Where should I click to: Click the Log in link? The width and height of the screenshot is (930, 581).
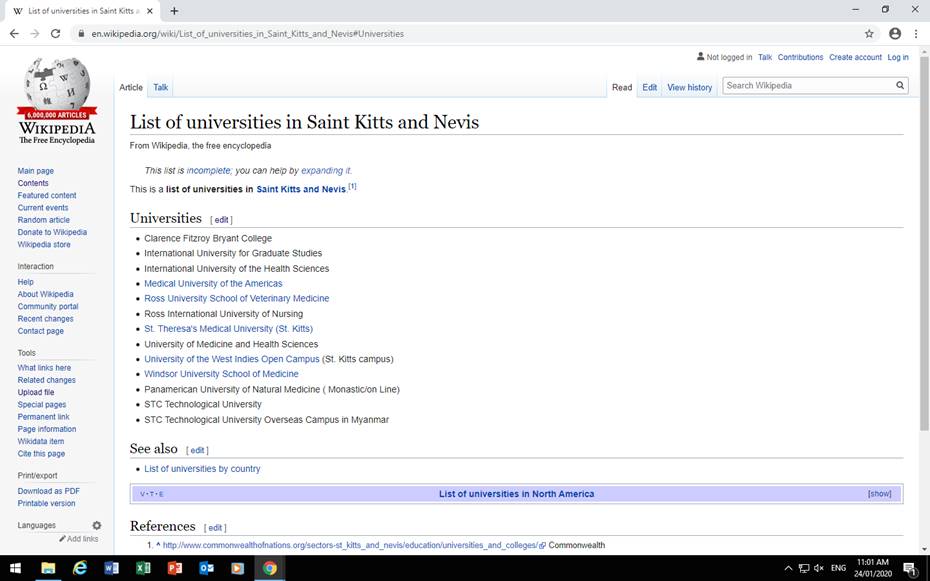coord(898,57)
